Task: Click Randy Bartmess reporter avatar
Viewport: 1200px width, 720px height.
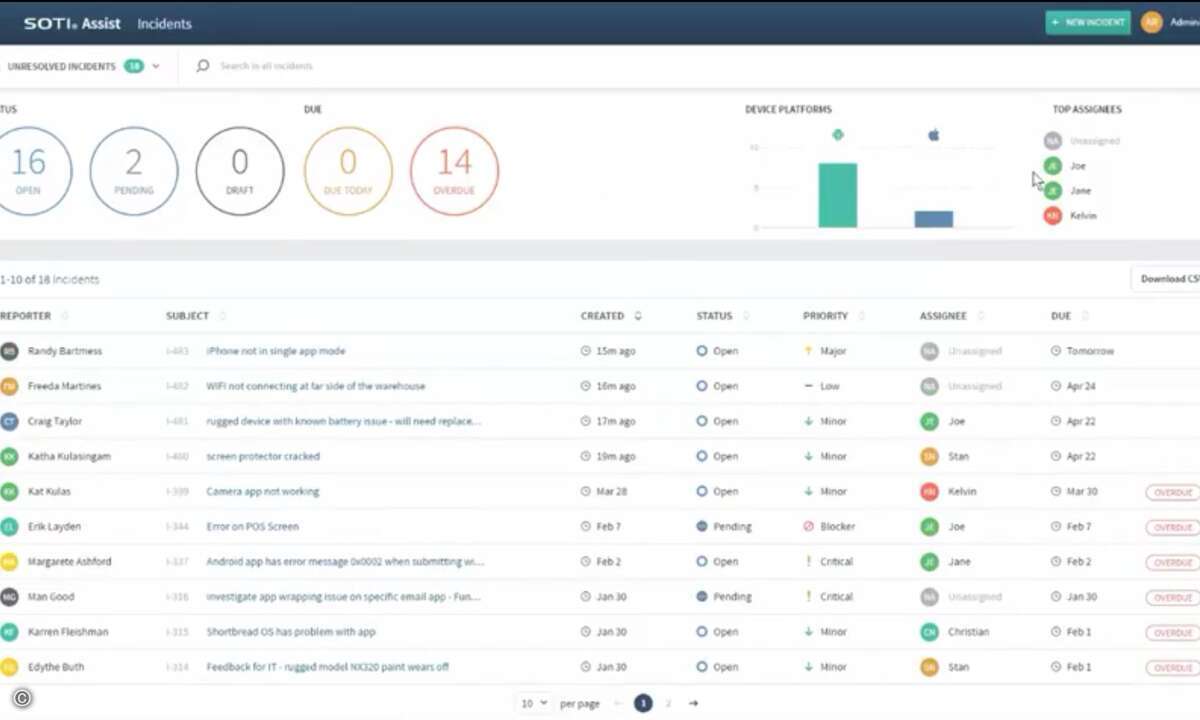Action: (x=9, y=351)
